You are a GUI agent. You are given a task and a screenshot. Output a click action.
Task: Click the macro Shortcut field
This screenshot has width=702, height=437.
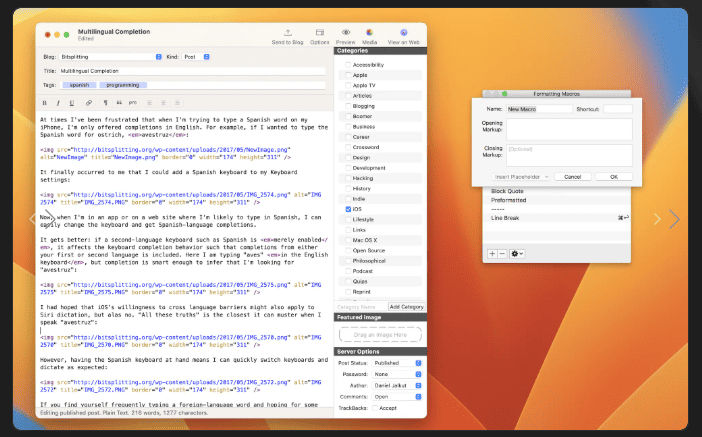coord(618,109)
